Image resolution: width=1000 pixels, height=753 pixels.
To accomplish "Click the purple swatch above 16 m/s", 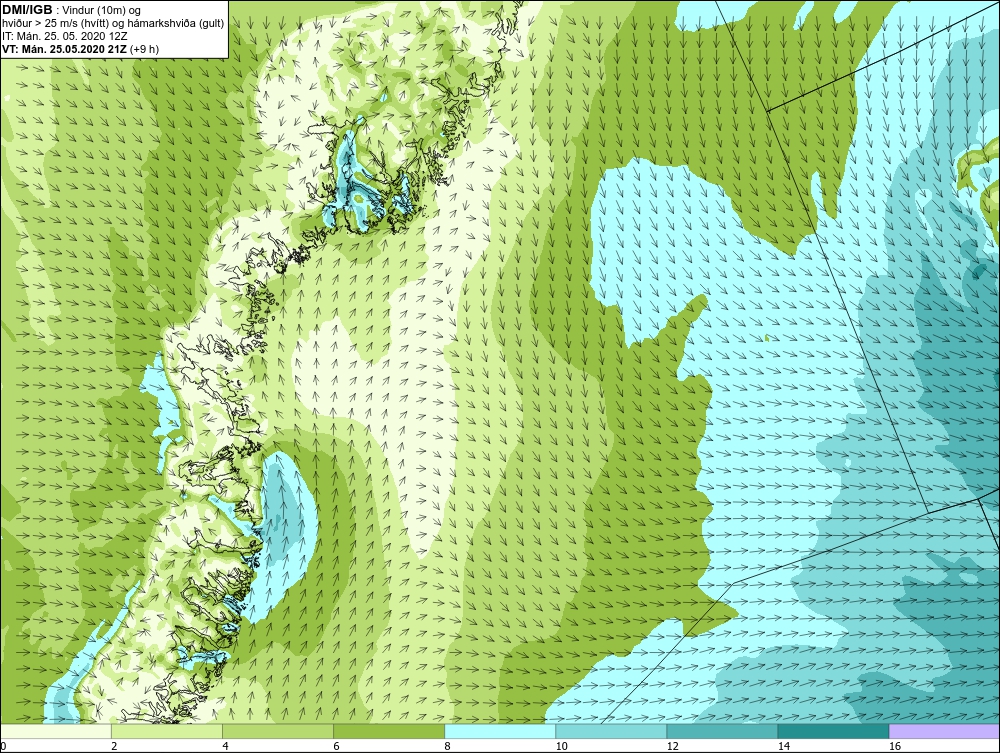I will (944, 731).
